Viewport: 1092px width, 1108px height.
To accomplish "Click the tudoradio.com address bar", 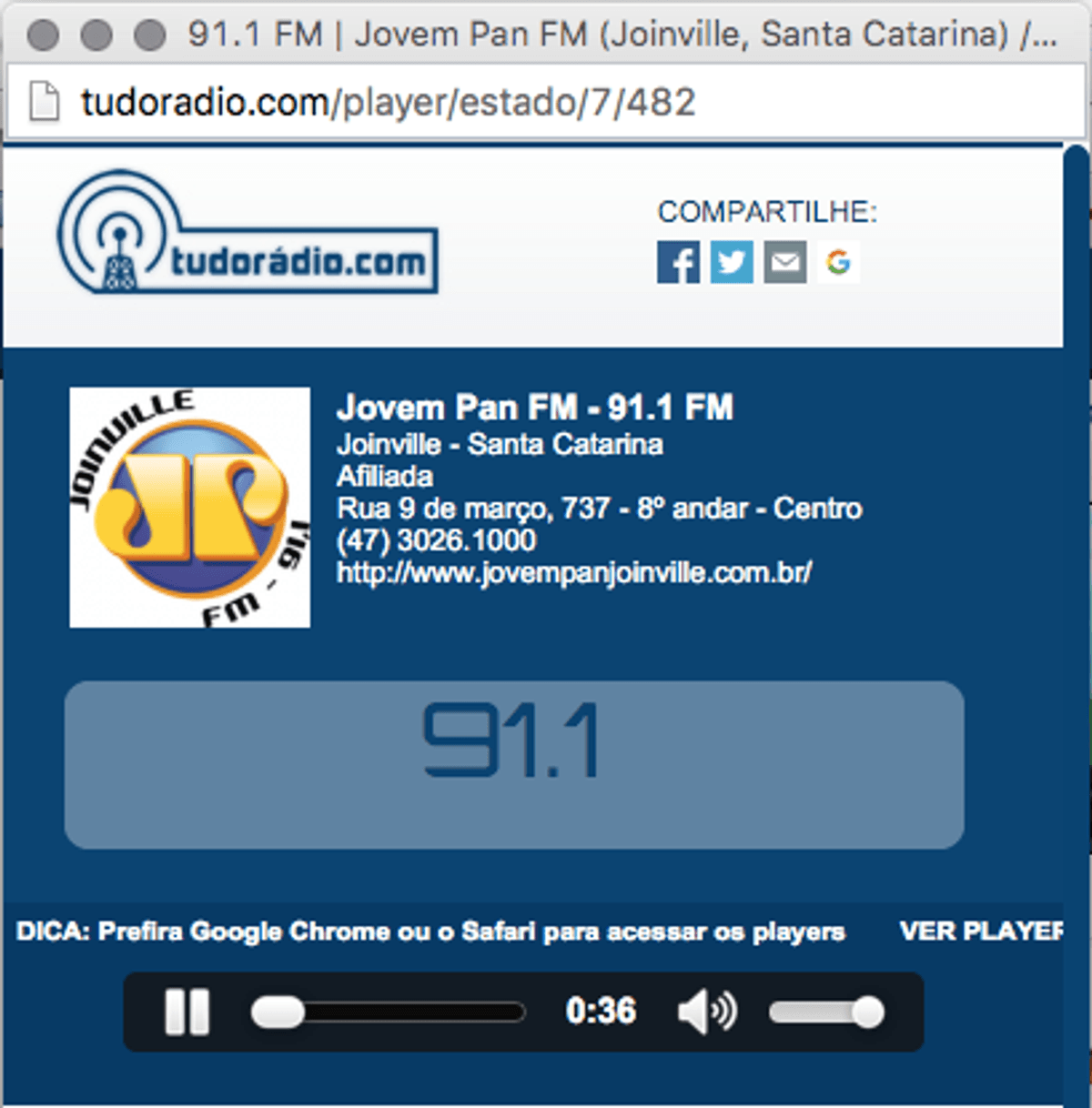I will click(546, 101).
